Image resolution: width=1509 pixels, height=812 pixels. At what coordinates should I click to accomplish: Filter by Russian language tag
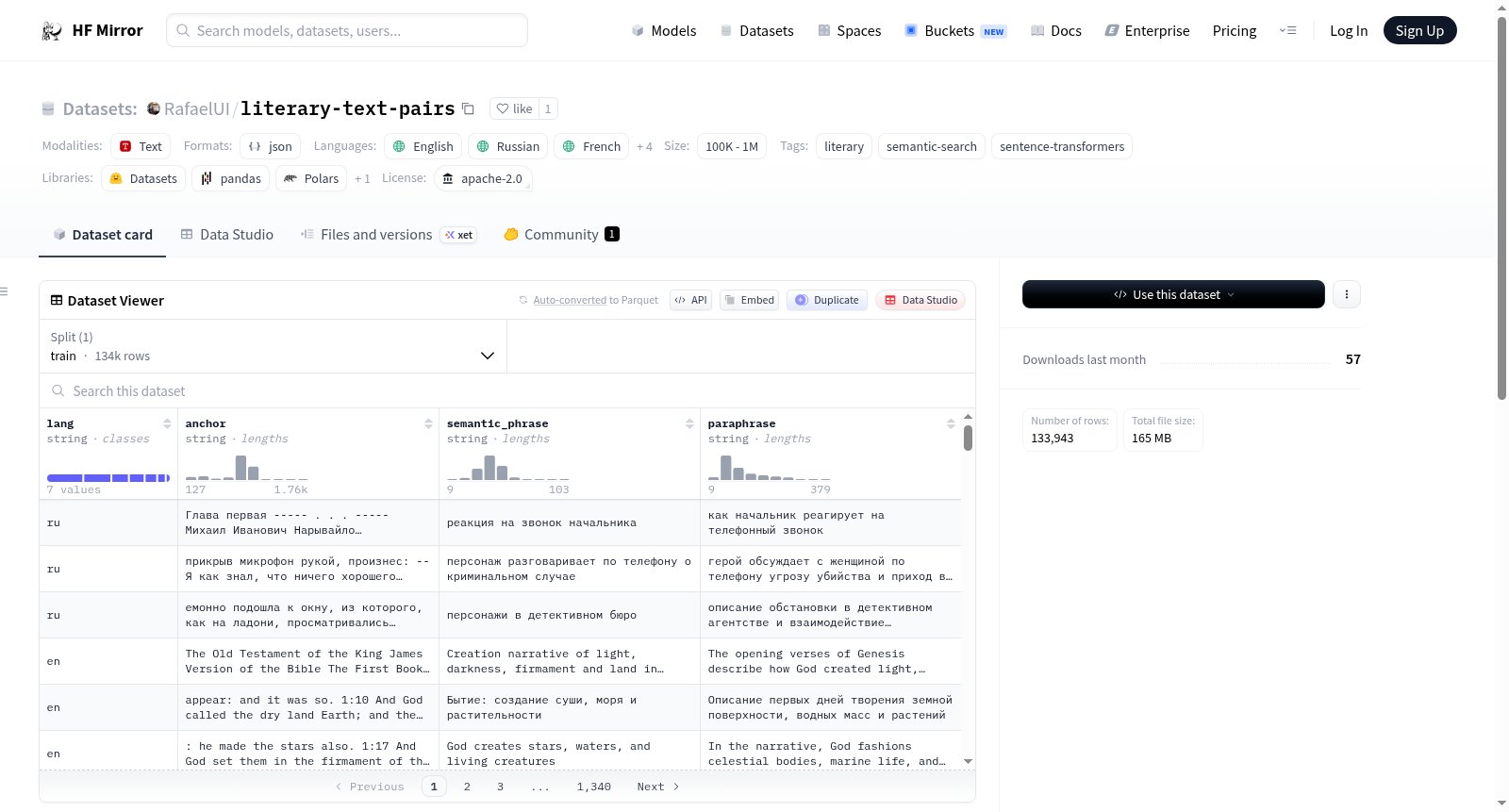click(507, 146)
